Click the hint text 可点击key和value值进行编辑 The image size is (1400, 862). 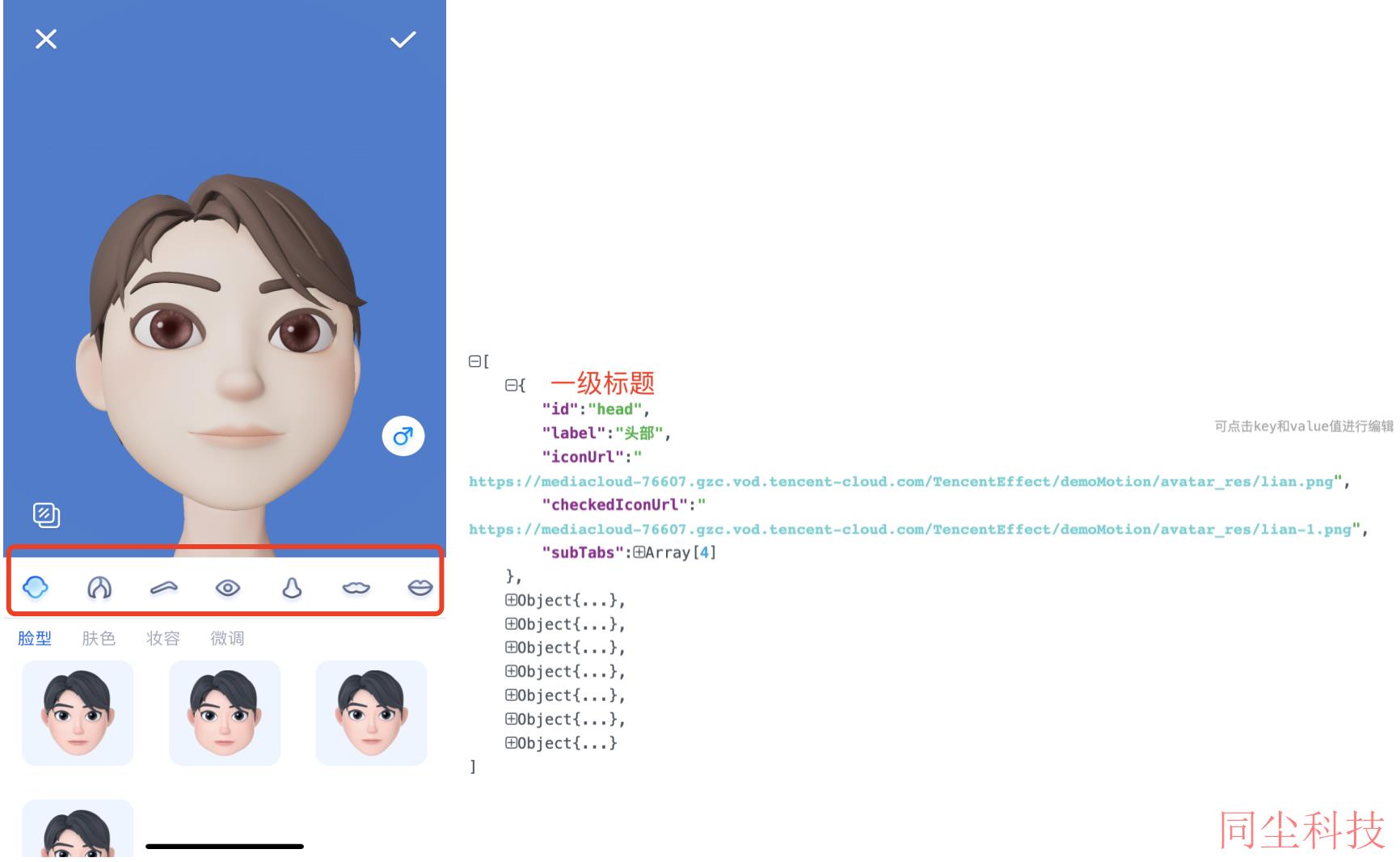point(1304,426)
